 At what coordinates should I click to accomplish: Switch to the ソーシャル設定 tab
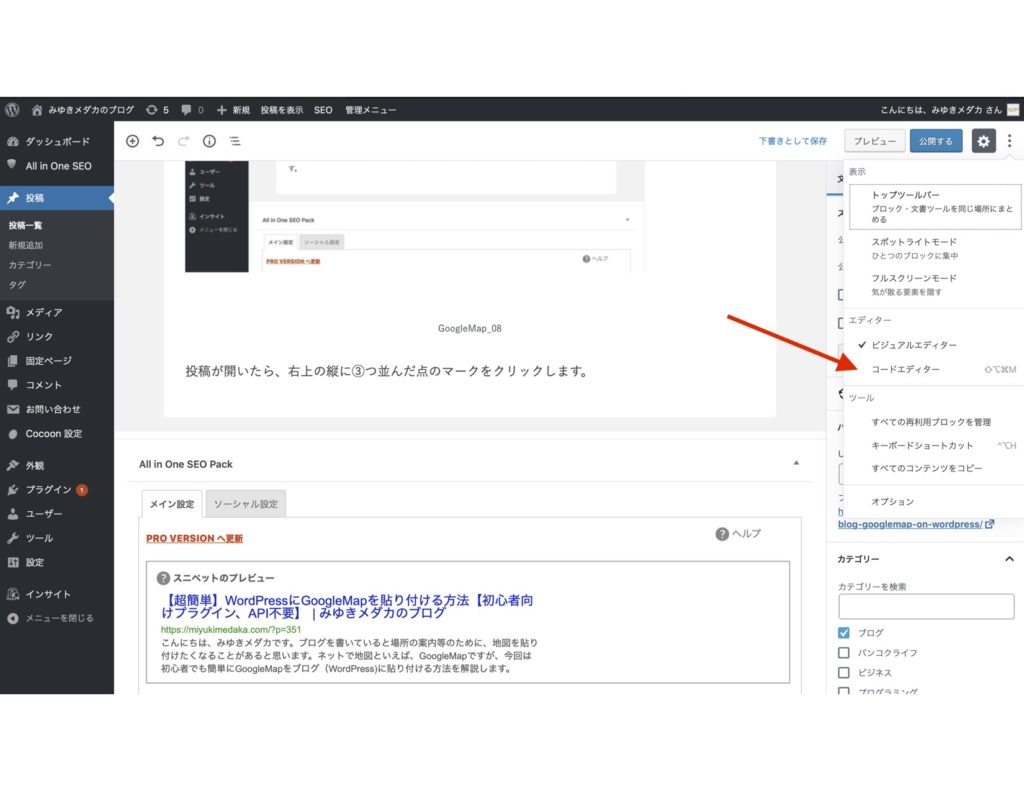pos(246,504)
